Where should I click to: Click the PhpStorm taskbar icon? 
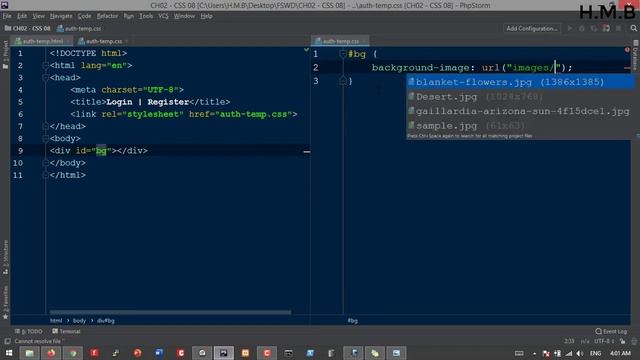(x=224, y=353)
